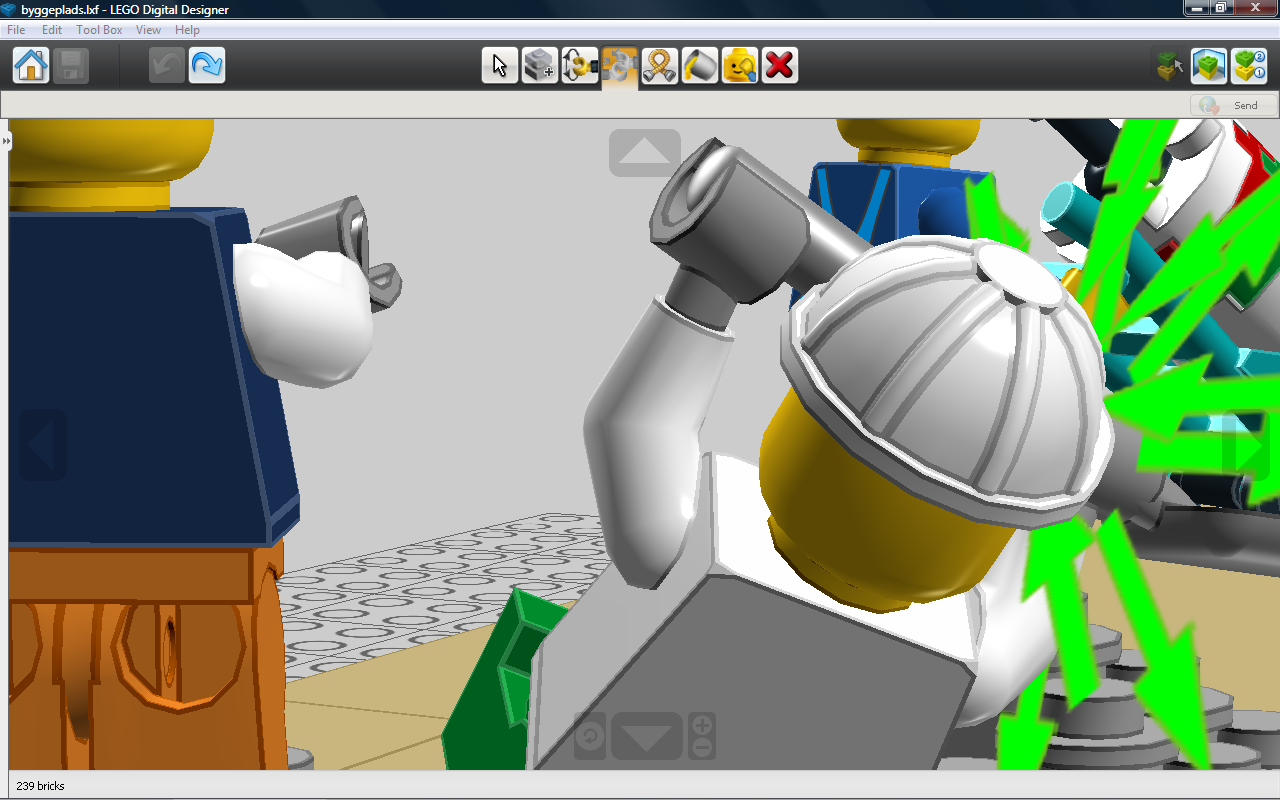
Task: Choose the Clone brick tool
Action: (540, 66)
